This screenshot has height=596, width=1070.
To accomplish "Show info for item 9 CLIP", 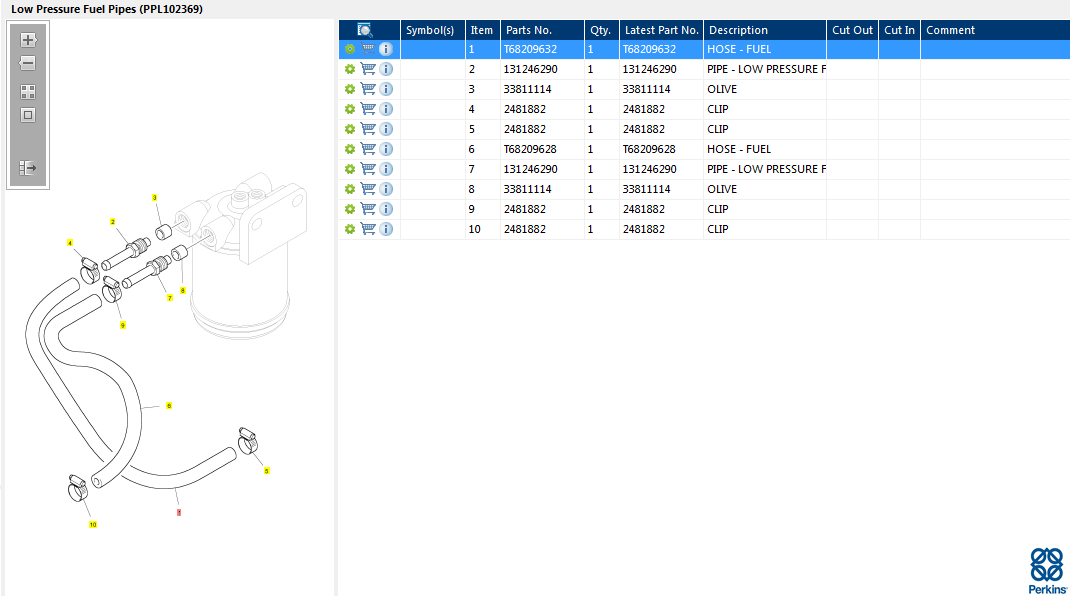I will coord(386,209).
